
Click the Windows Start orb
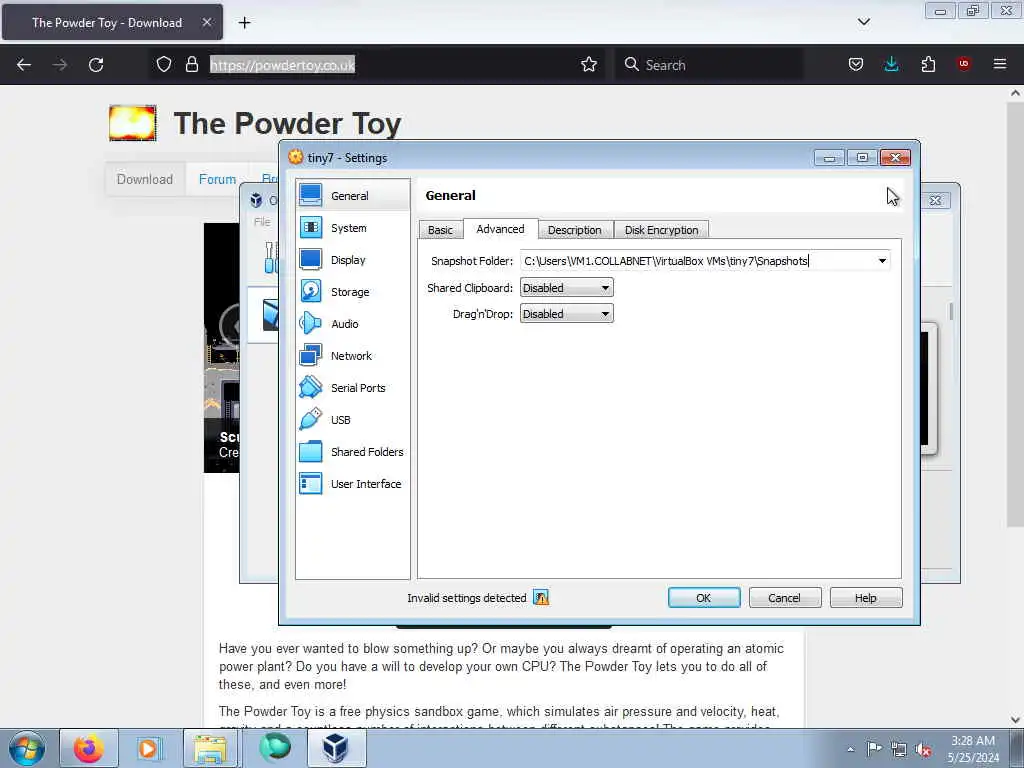click(27, 748)
